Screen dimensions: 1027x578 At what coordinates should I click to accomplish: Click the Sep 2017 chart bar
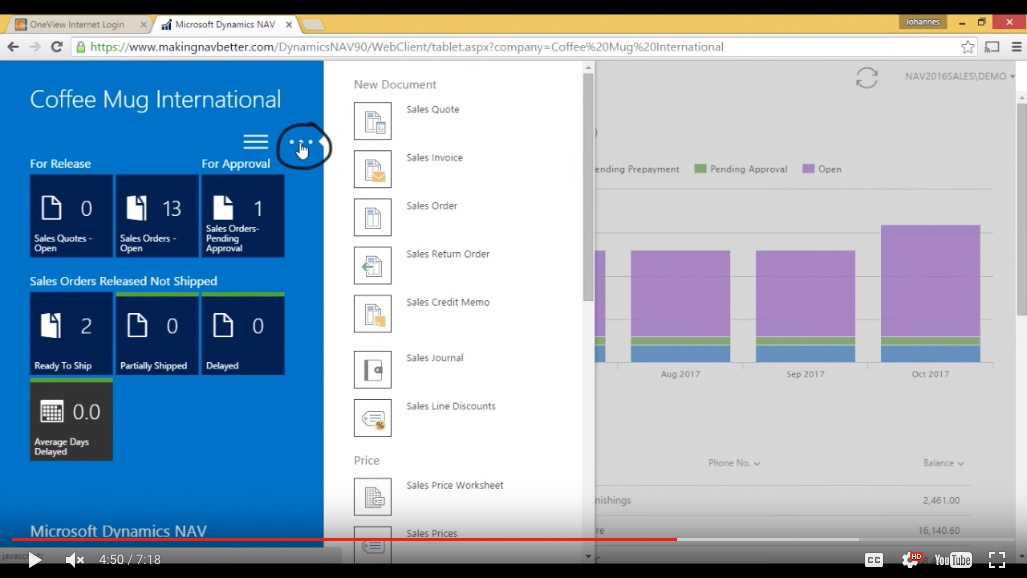click(x=805, y=306)
